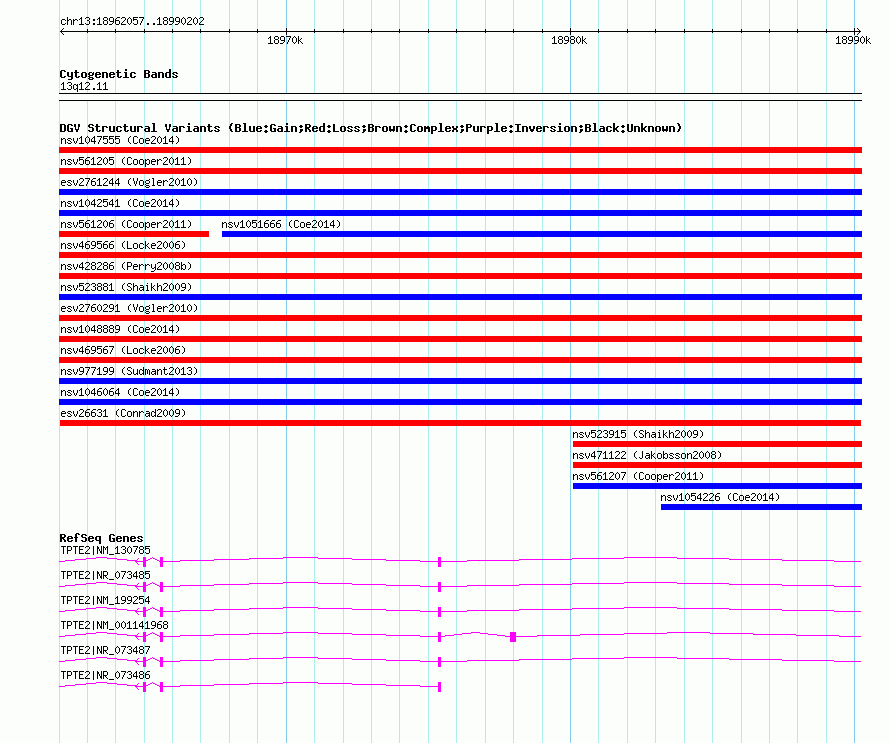Click the 18970k ruler position label
Image resolution: width=890 pixels, height=743 pixels.
tap(285, 40)
